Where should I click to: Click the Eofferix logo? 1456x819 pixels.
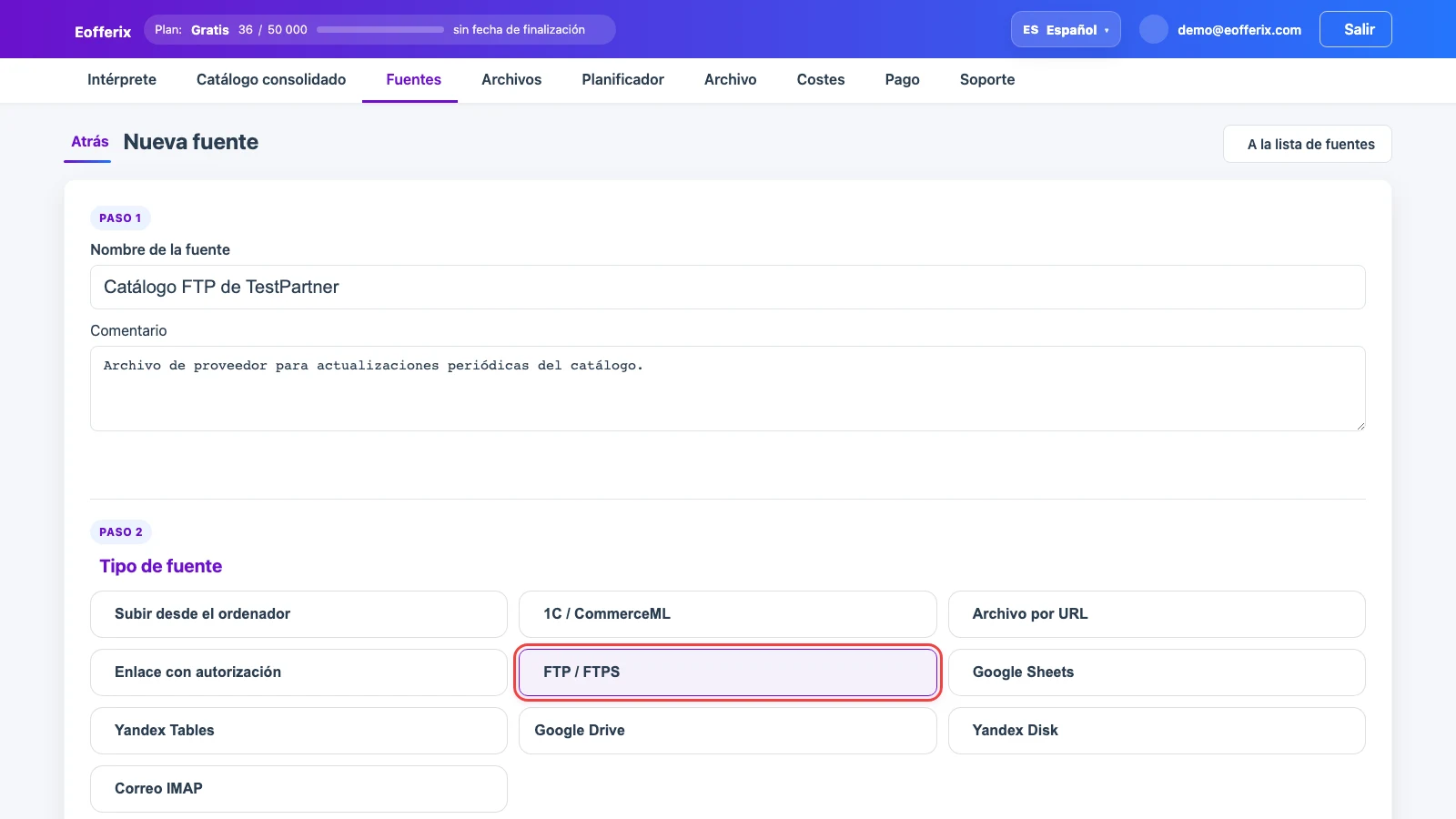[103, 32]
